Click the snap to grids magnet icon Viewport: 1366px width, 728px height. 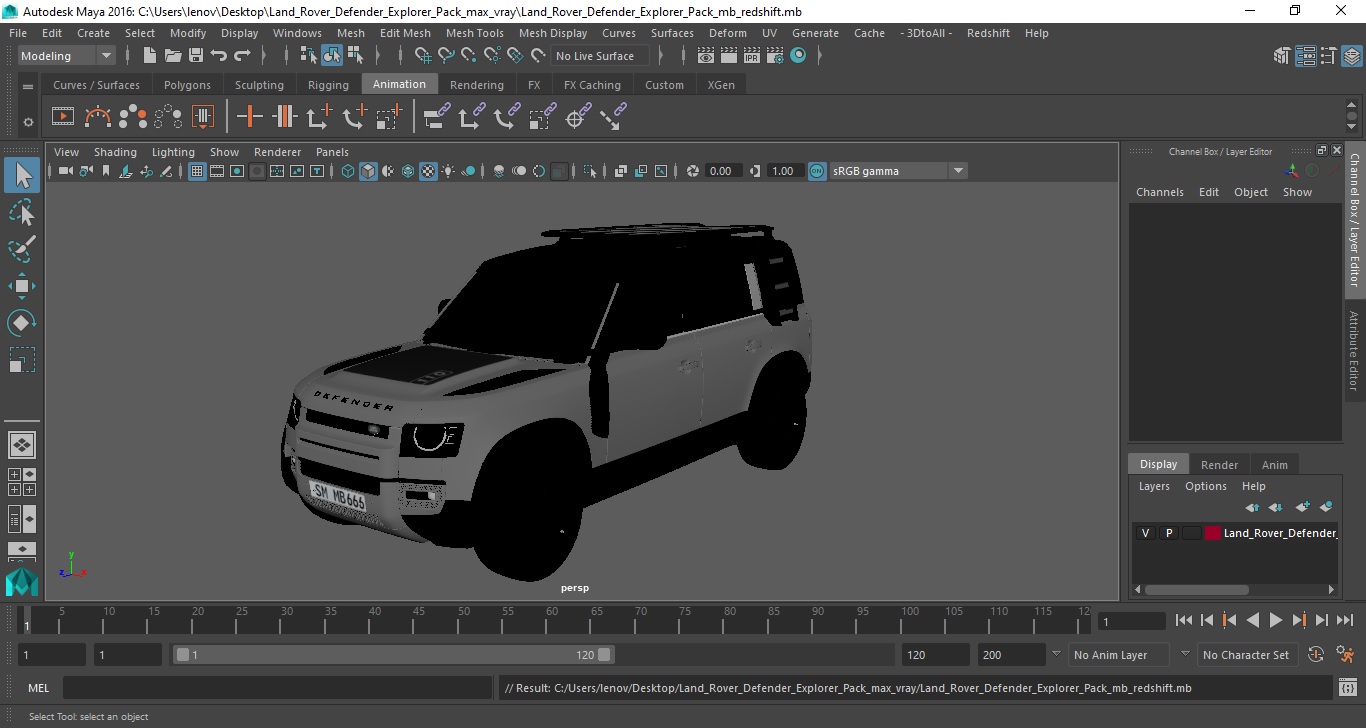(423, 56)
